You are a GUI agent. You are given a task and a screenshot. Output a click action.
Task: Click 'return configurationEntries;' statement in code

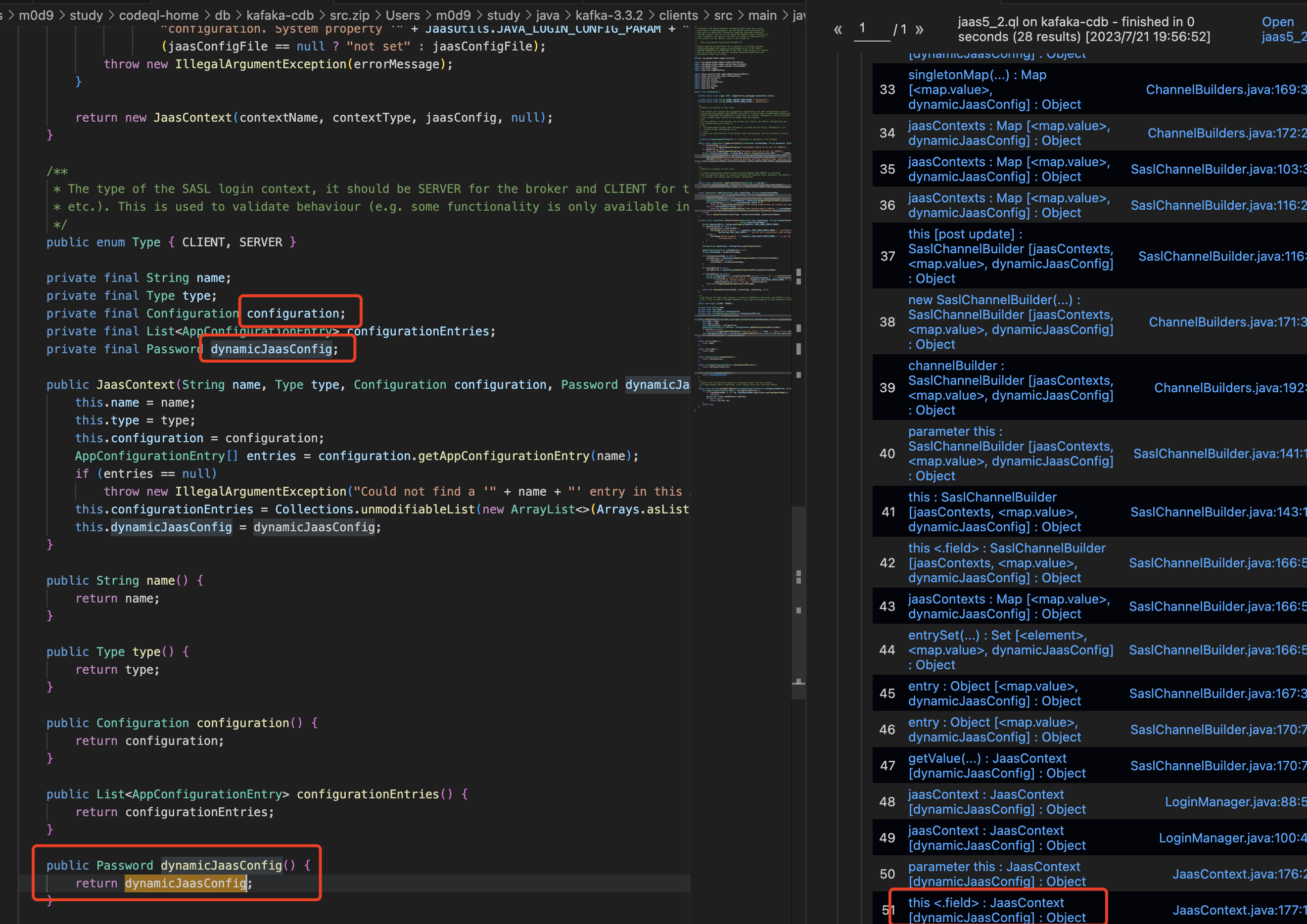coord(175,812)
